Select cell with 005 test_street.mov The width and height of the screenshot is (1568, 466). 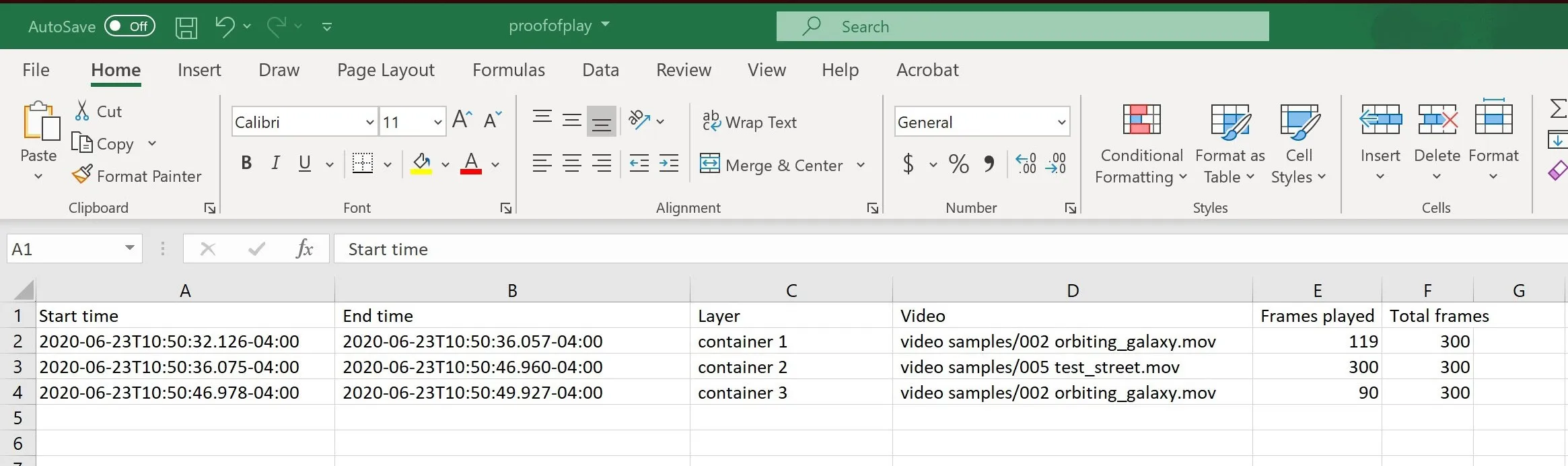1072,366
